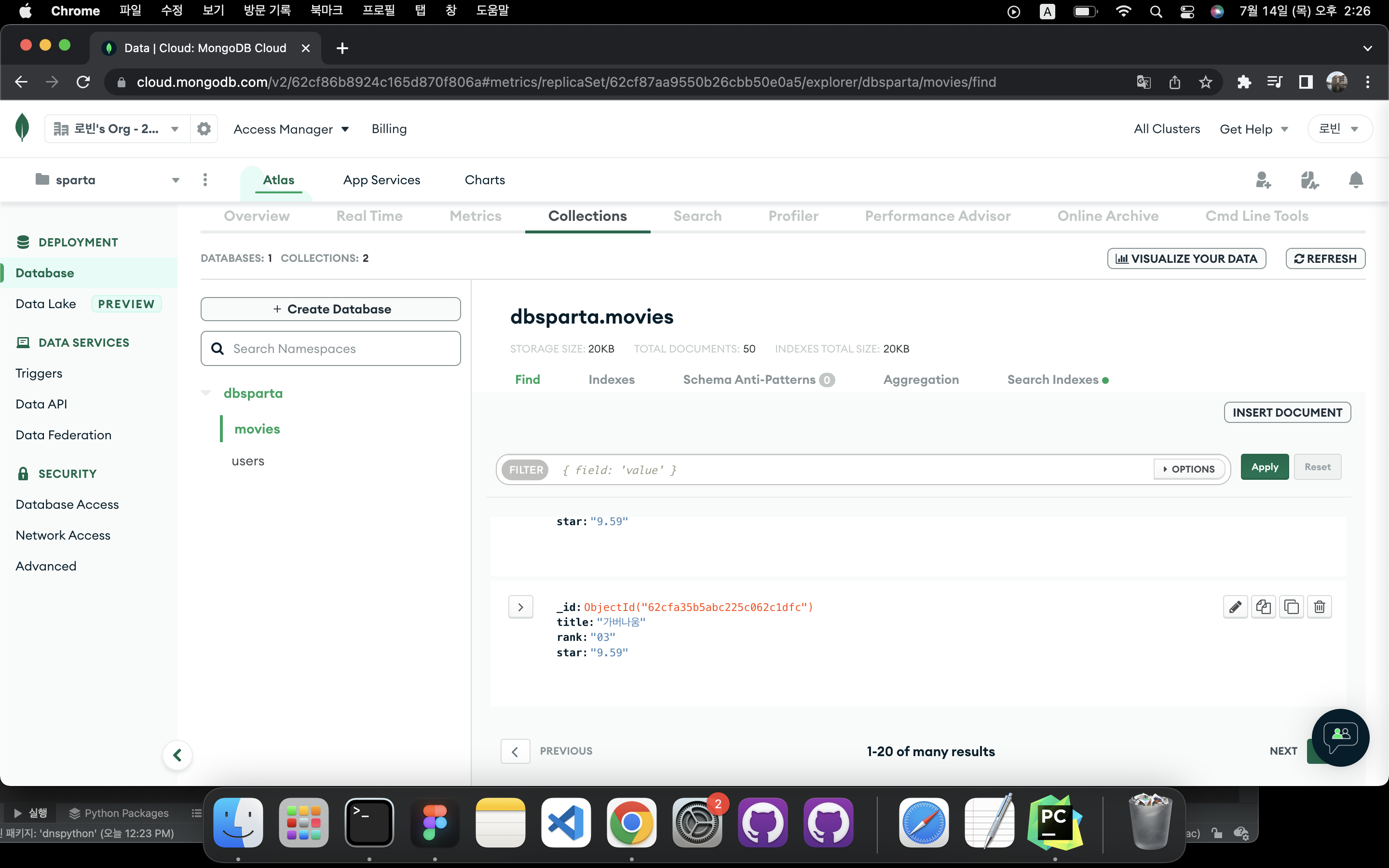
Task: Open Terminal from the Dock
Action: click(x=369, y=822)
